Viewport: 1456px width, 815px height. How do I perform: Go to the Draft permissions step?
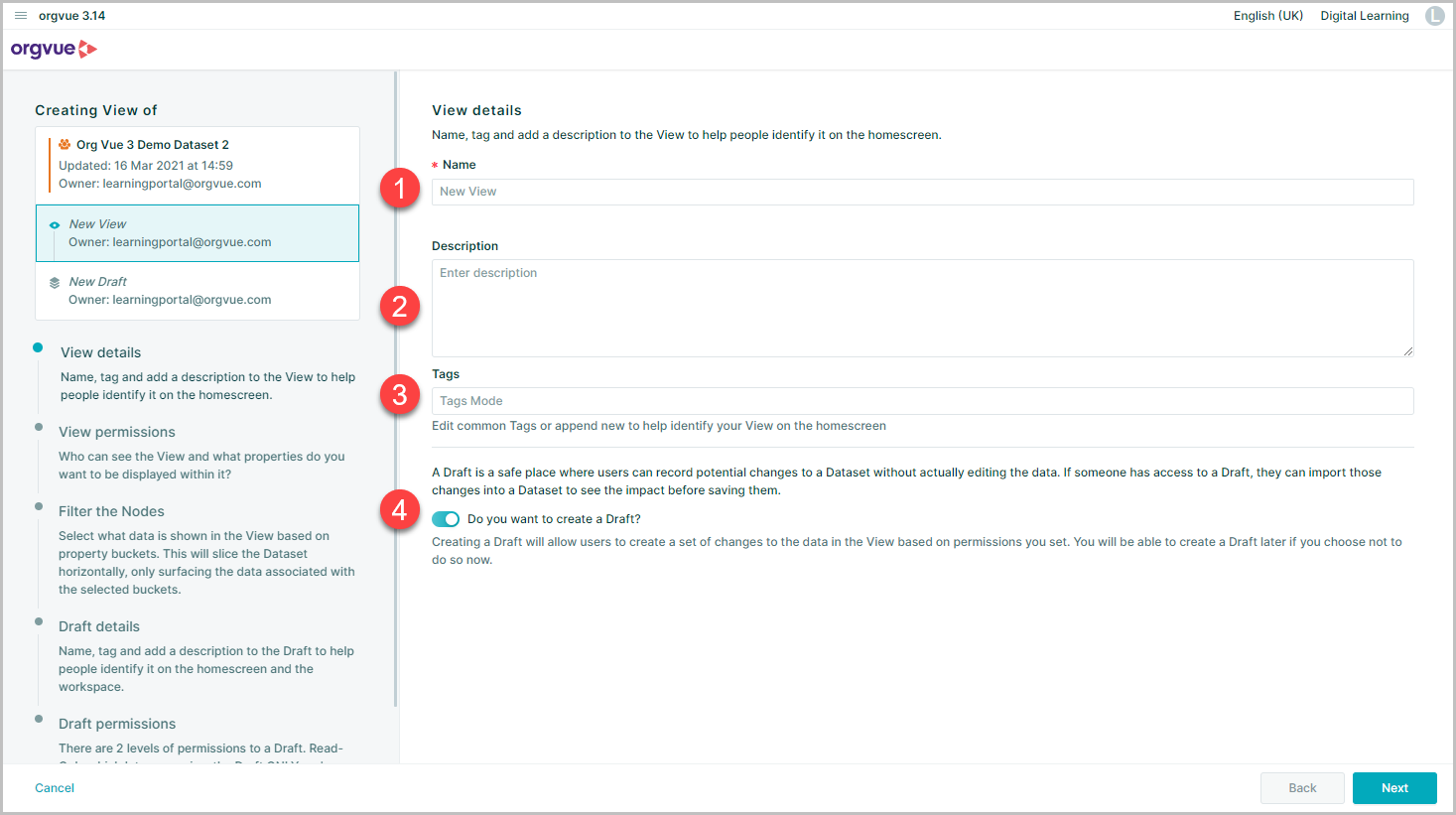[x=117, y=724]
